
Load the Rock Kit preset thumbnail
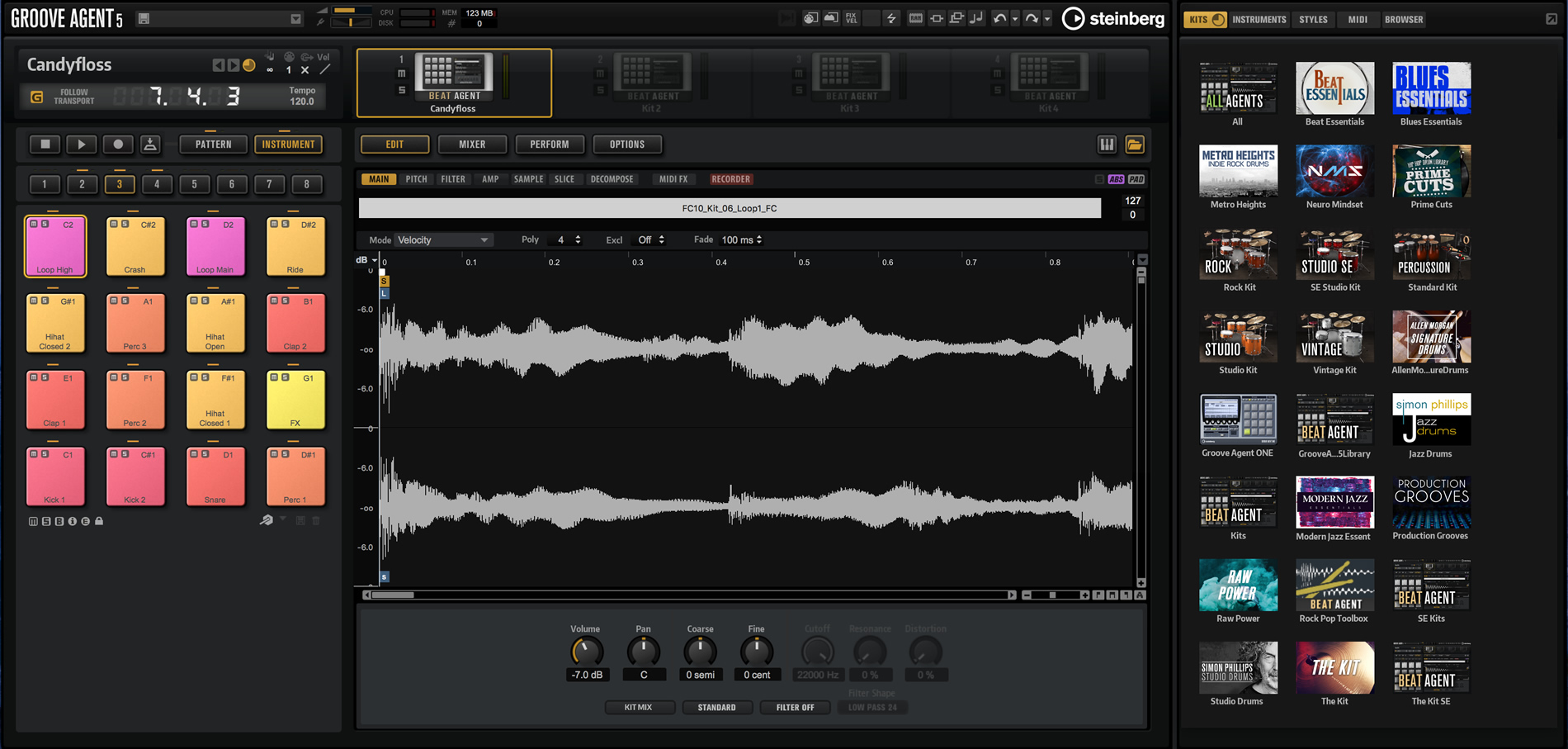point(1238,254)
